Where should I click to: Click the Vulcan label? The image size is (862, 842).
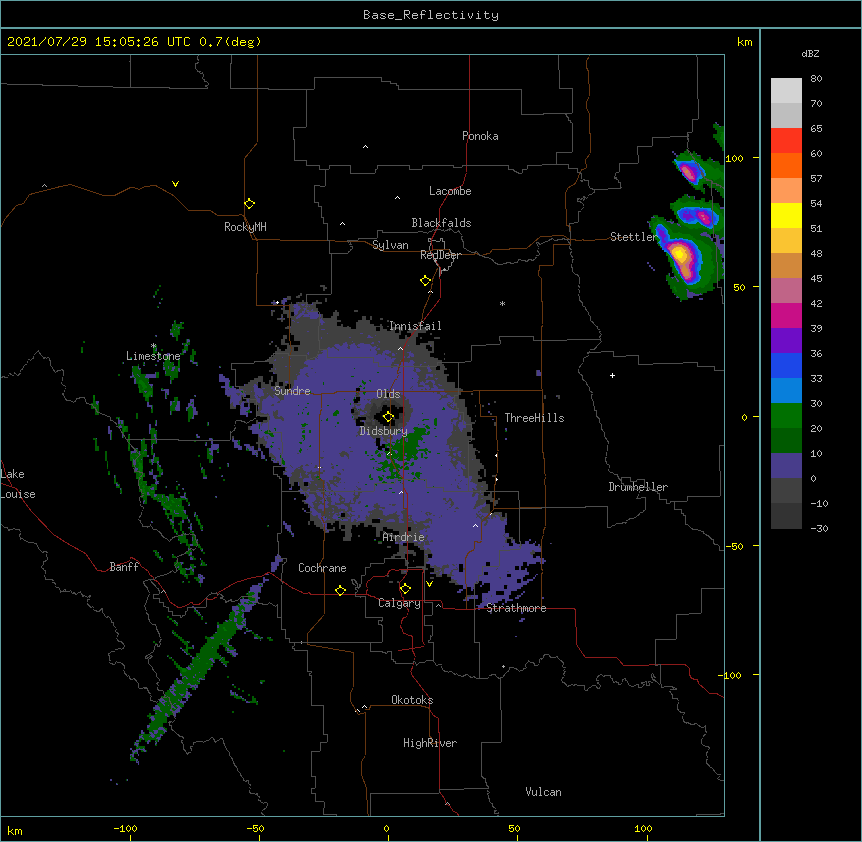[x=543, y=792]
